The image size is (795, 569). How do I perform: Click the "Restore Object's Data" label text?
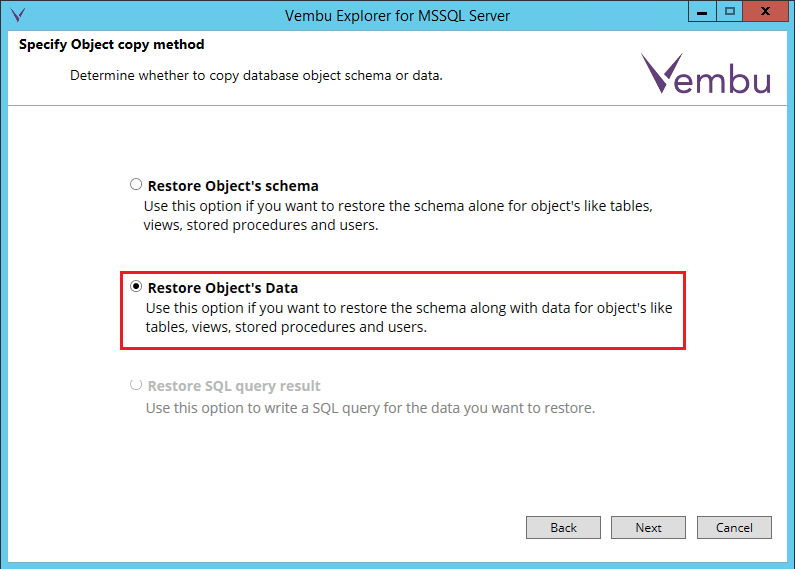point(223,288)
